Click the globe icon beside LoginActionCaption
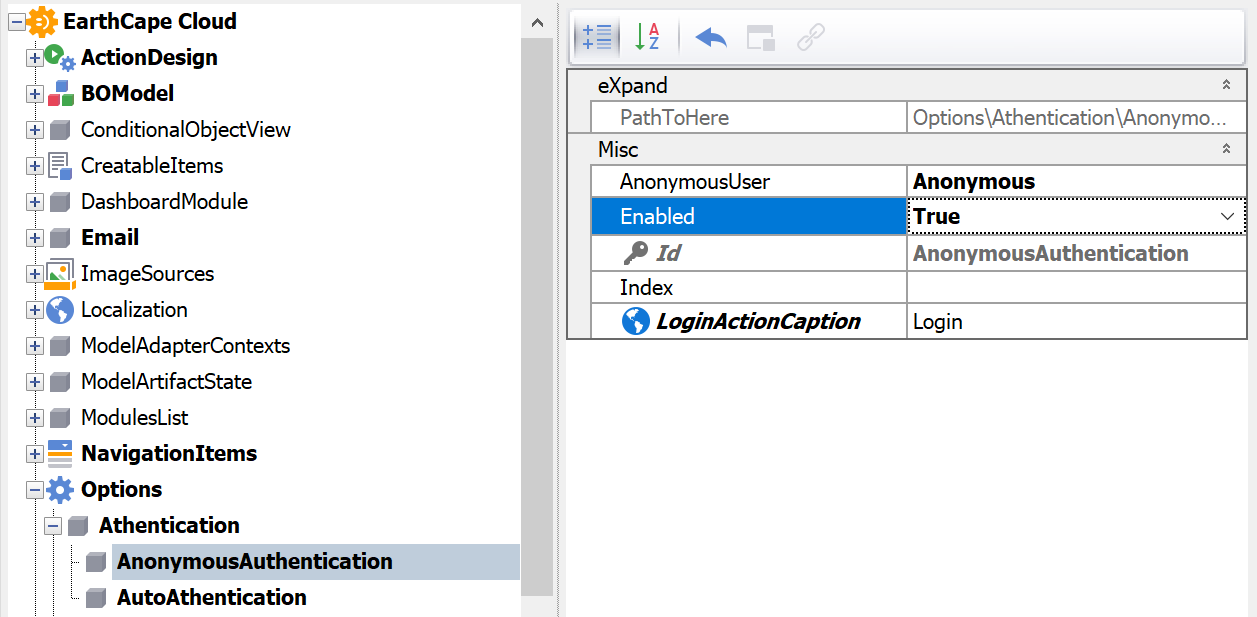 coord(635,322)
